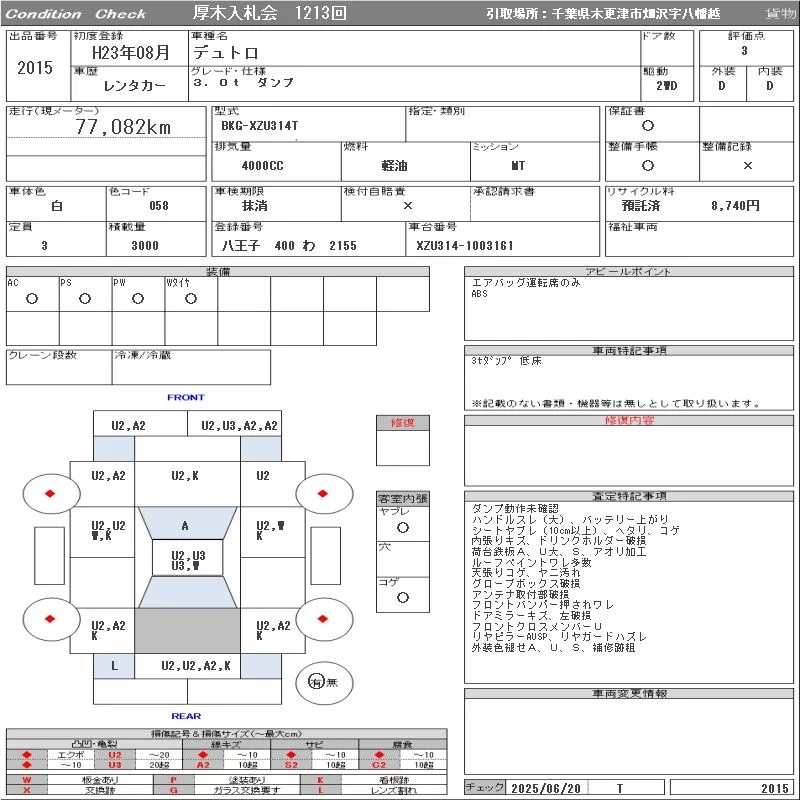
Task: Click the × mark under 検付自賠責
Action: (408, 206)
